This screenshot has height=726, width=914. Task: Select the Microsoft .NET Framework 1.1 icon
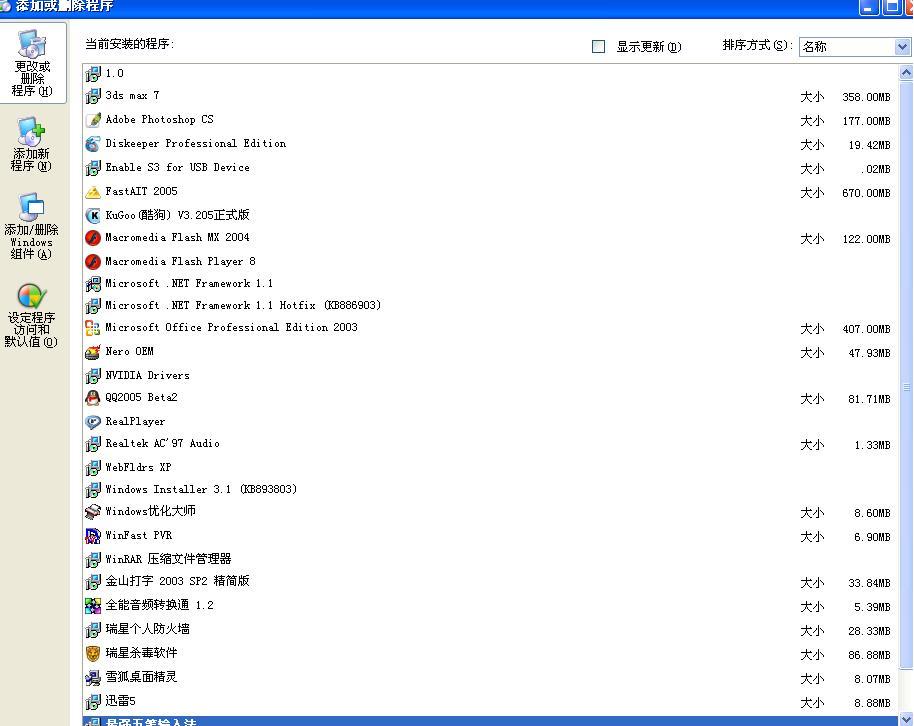(x=93, y=284)
